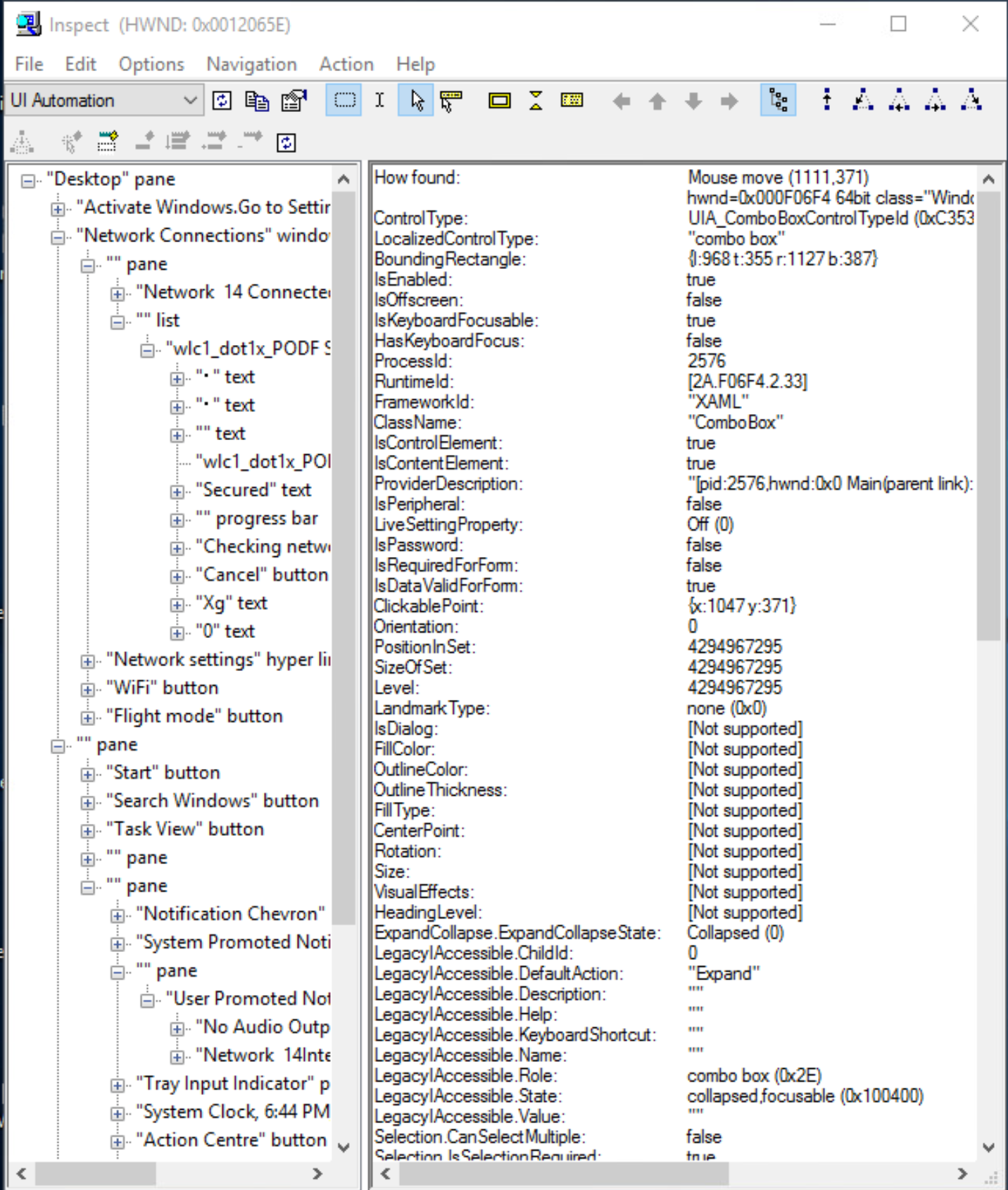The image size is (1008, 1190).
Task: Click the "BoundingRectangle:" property label
Action: click(450, 259)
